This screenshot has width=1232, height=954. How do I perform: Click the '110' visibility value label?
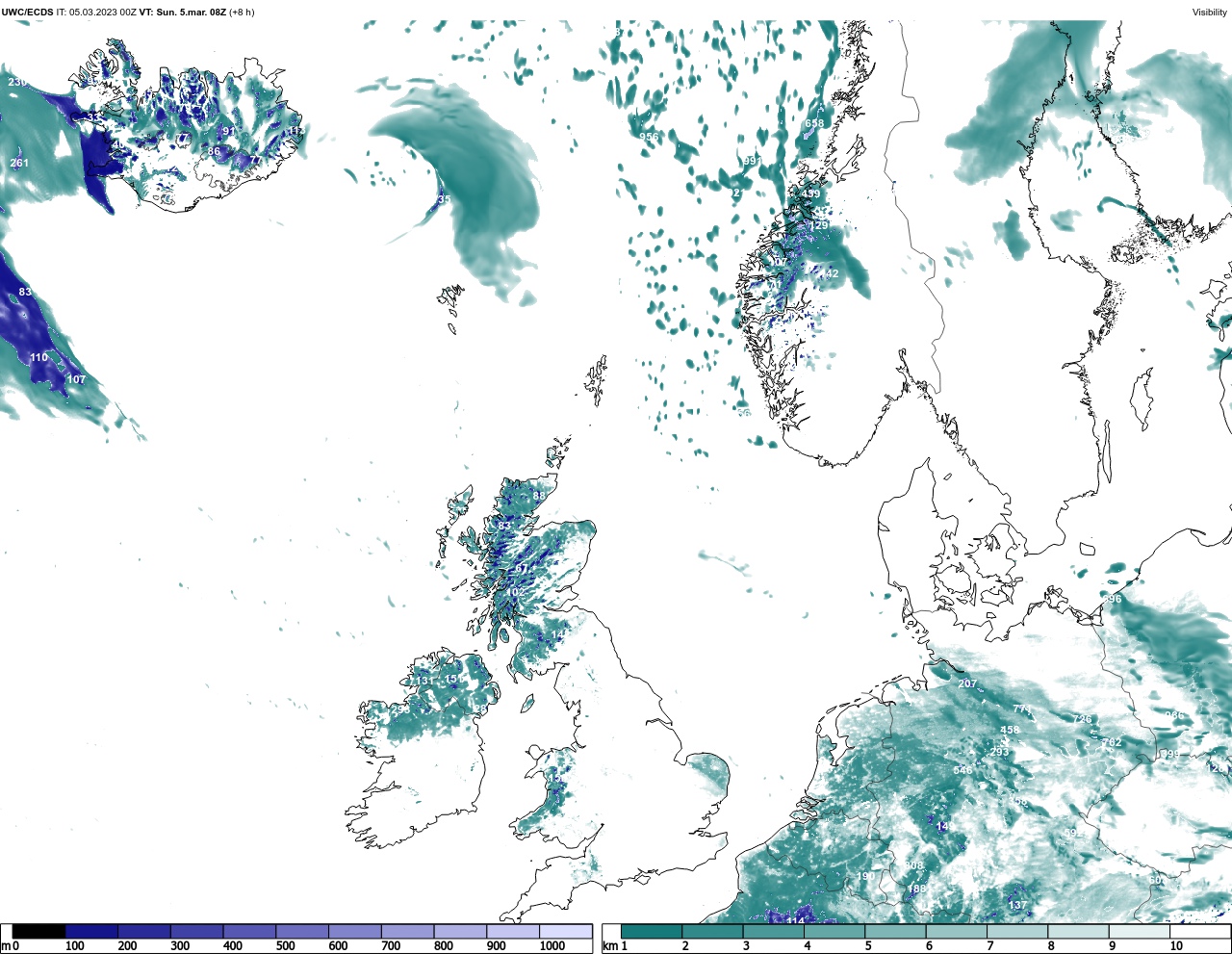(38, 357)
